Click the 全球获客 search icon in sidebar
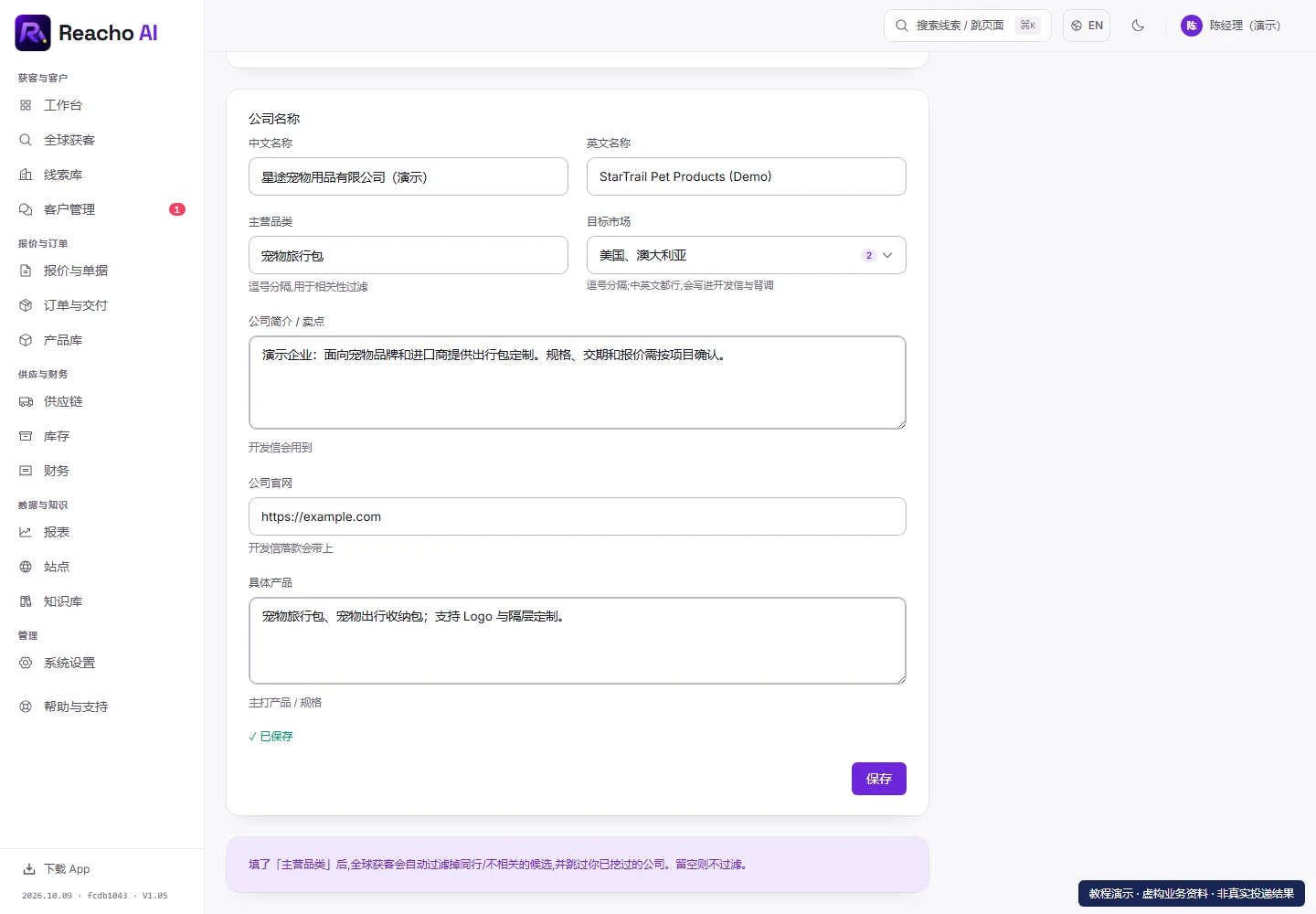This screenshot has width=1316, height=914. click(26, 140)
